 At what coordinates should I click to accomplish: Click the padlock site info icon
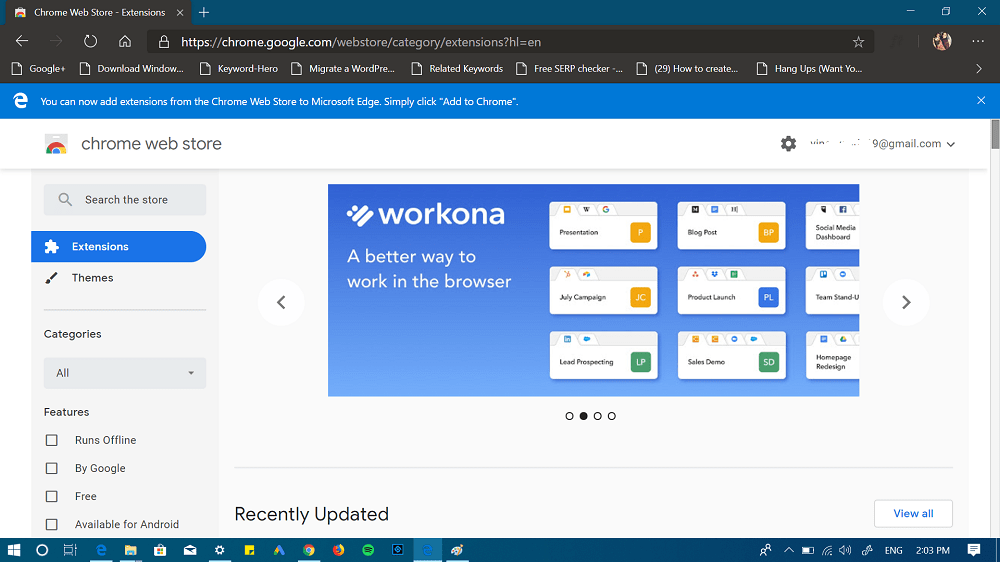164,42
